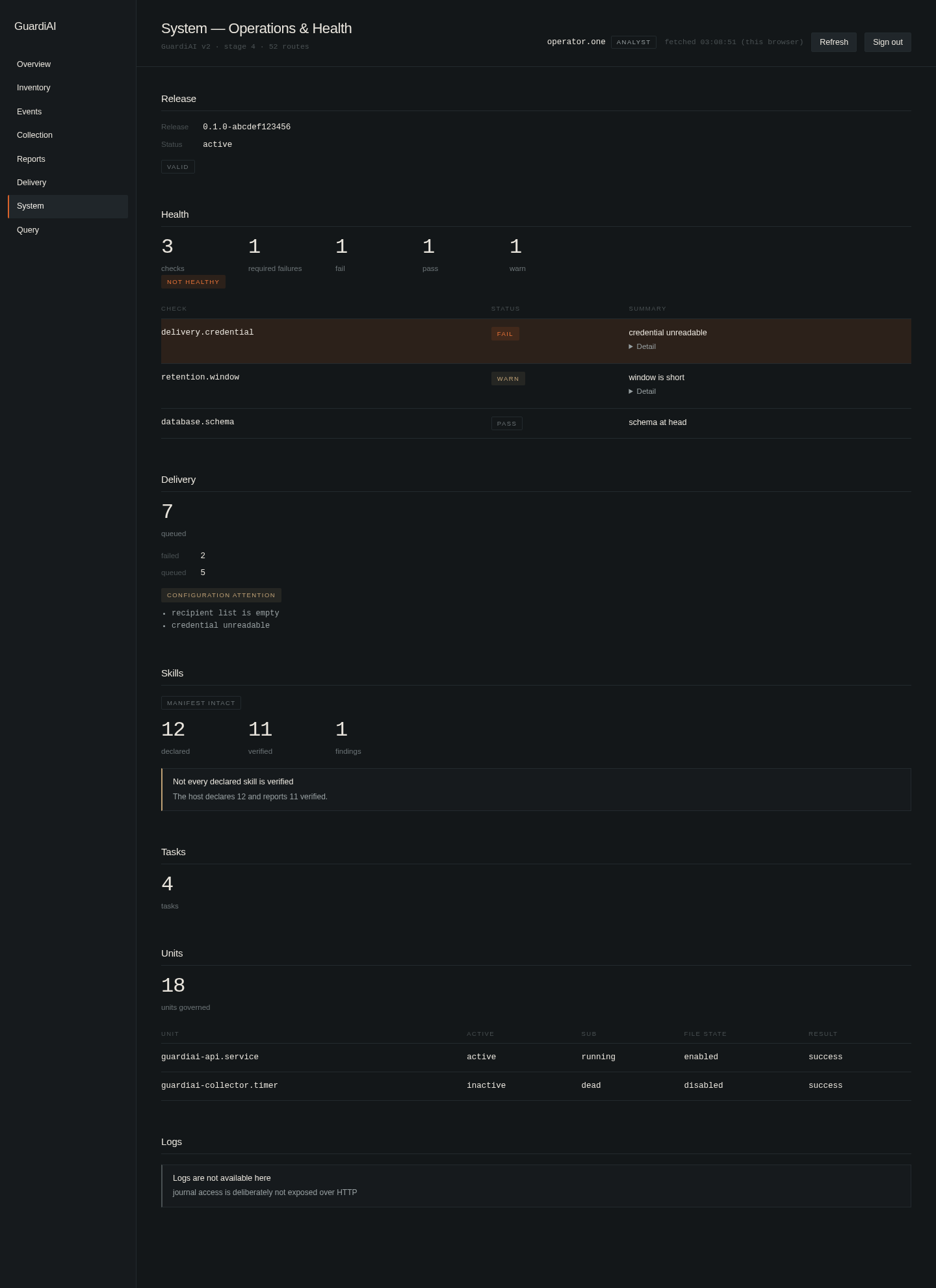Open the Delivery sidebar item
This screenshot has width=936, height=1288.
pyautogui.click(x=68, y=183)
